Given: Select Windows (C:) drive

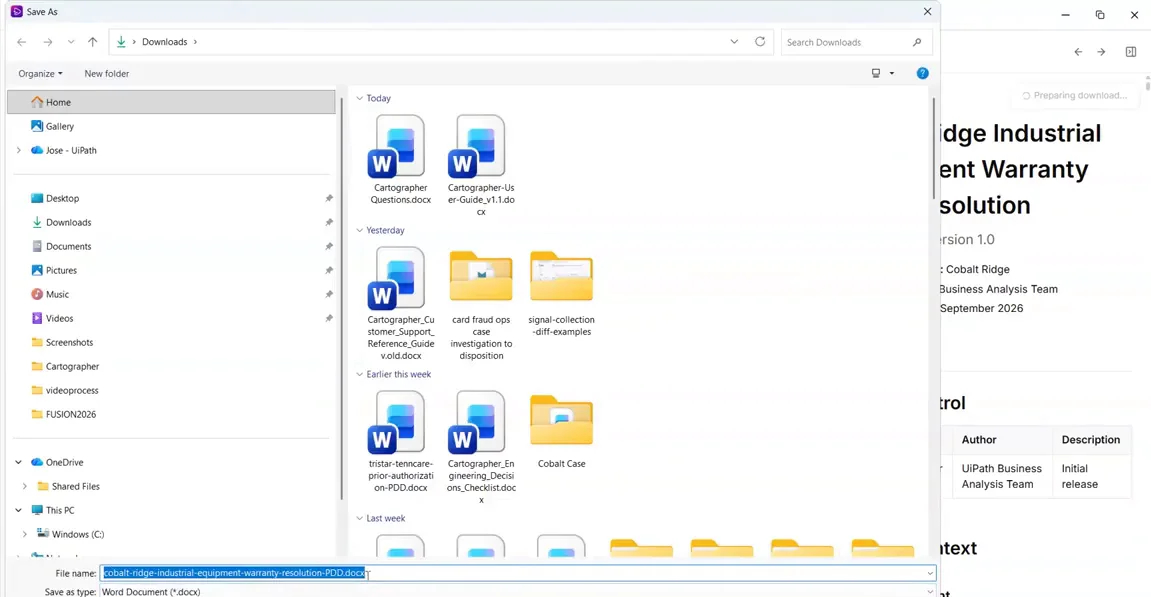Looking at the screenshot, I should tap(78, 535).
